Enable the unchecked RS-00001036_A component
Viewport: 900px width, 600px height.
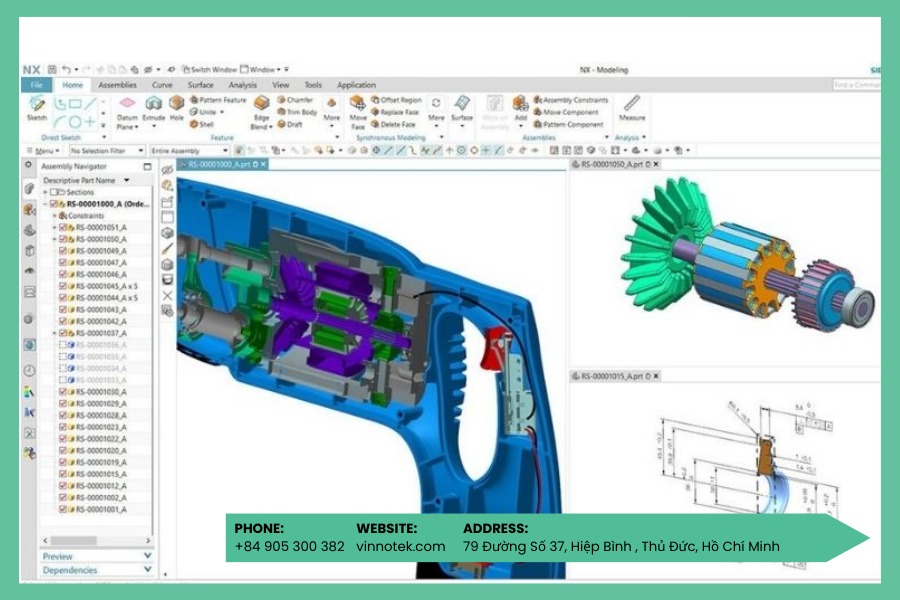point(63,345)
